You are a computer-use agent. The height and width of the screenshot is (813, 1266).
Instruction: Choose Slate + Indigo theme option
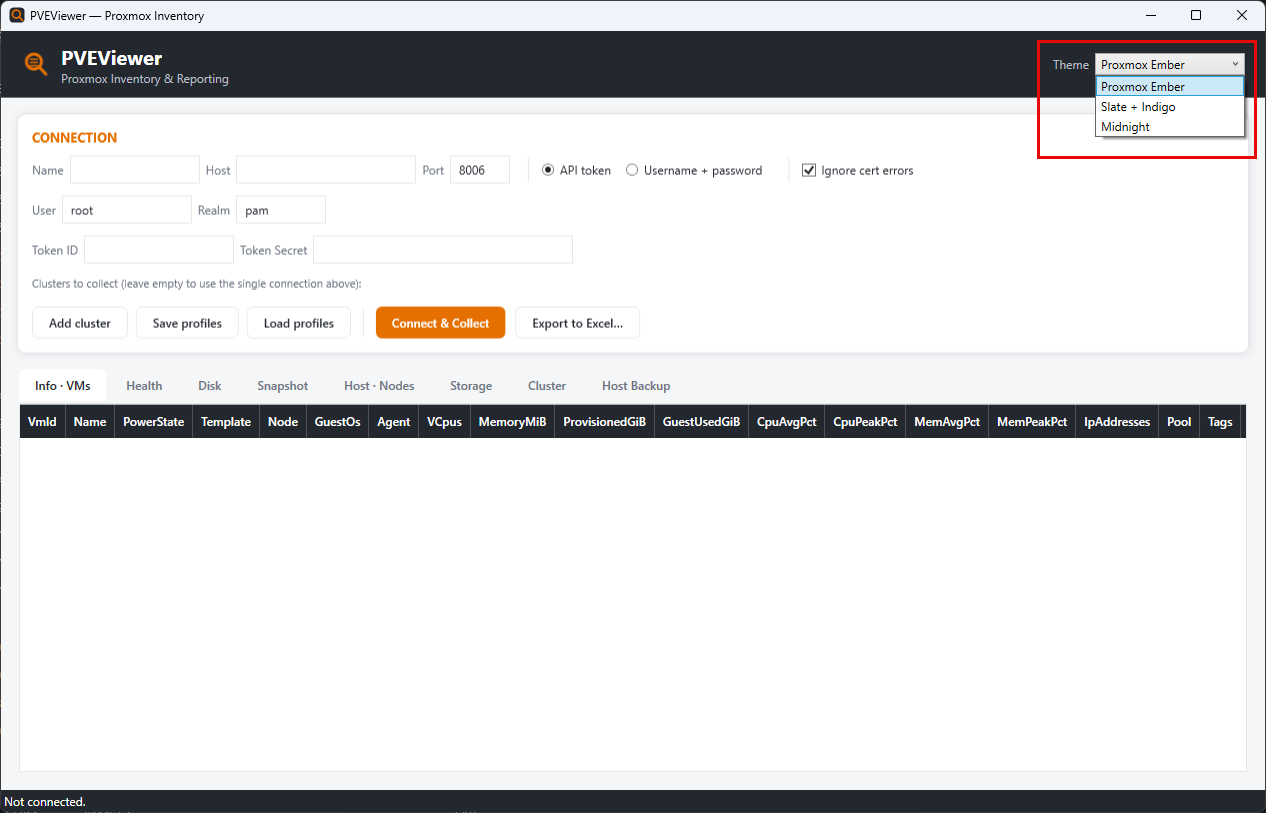(x=1170, y=107)
